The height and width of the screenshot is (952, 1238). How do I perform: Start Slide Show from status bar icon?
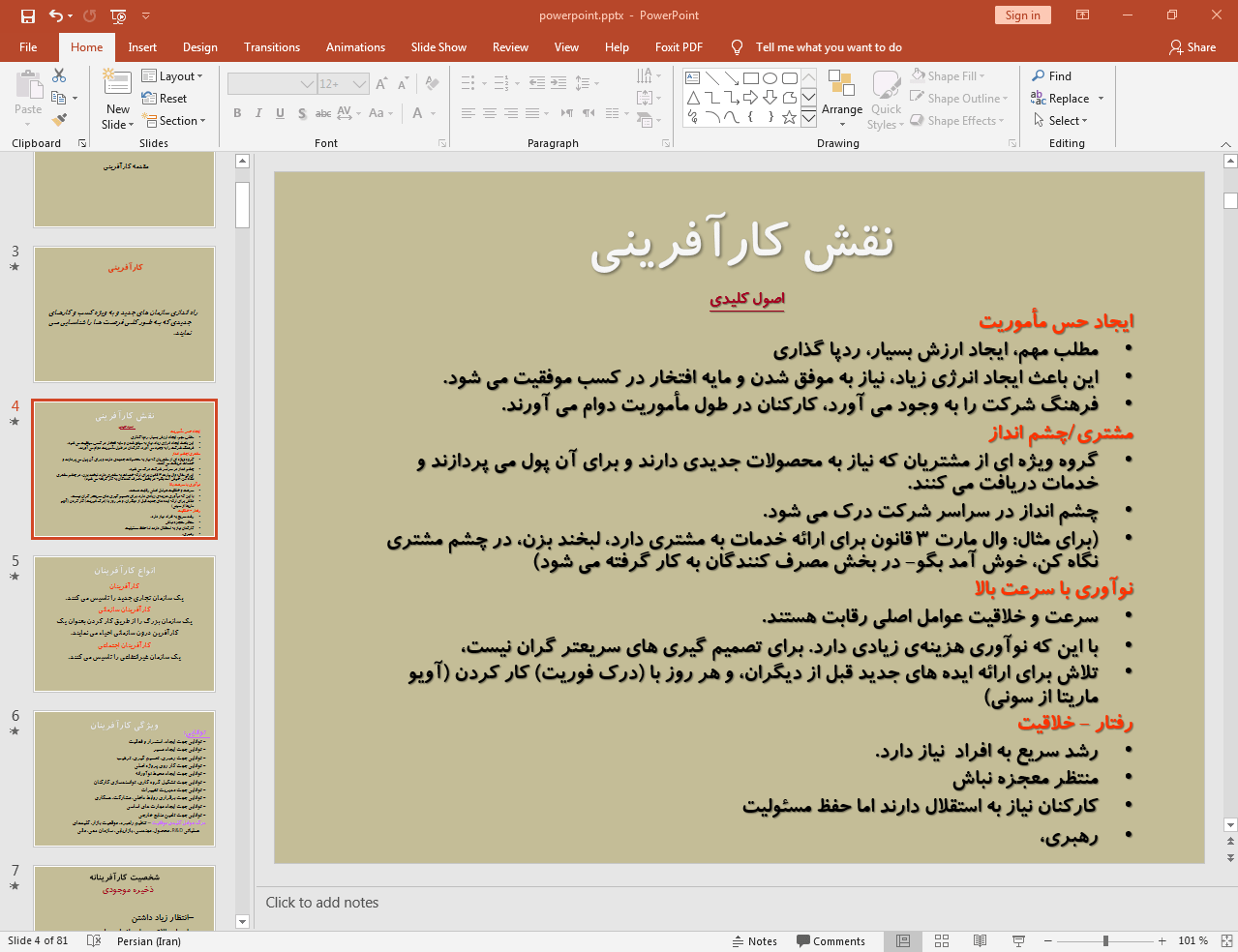[x=1018, y=940]
